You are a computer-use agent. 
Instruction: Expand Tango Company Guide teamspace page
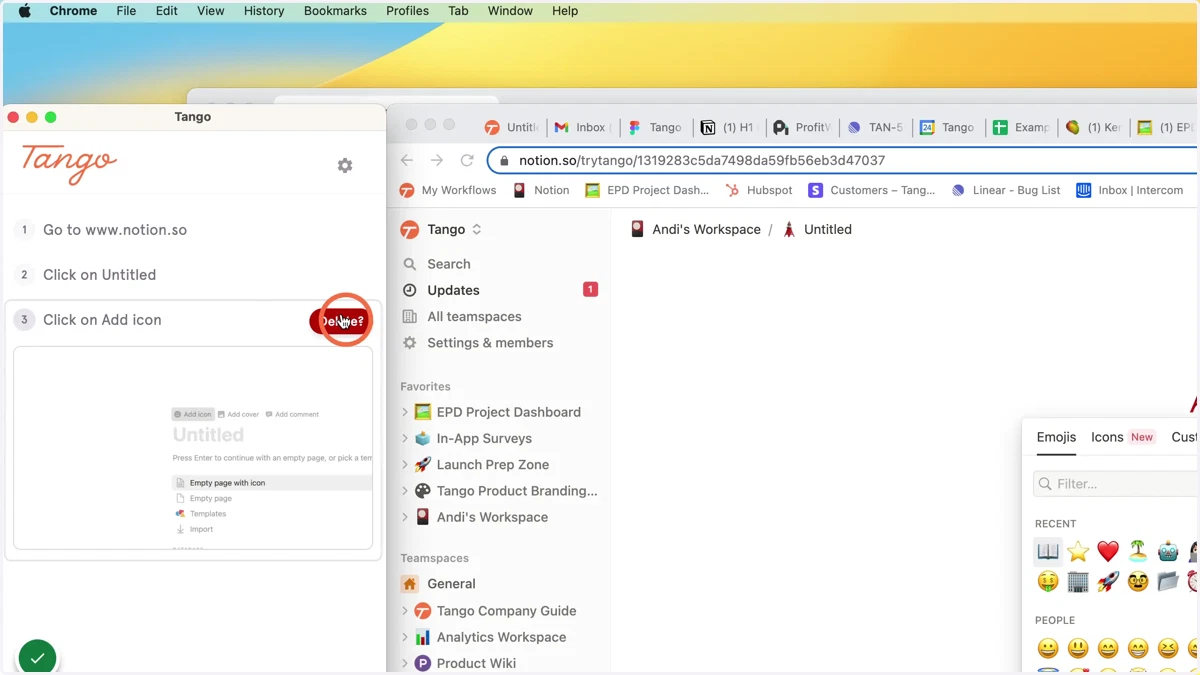point(405,611)
